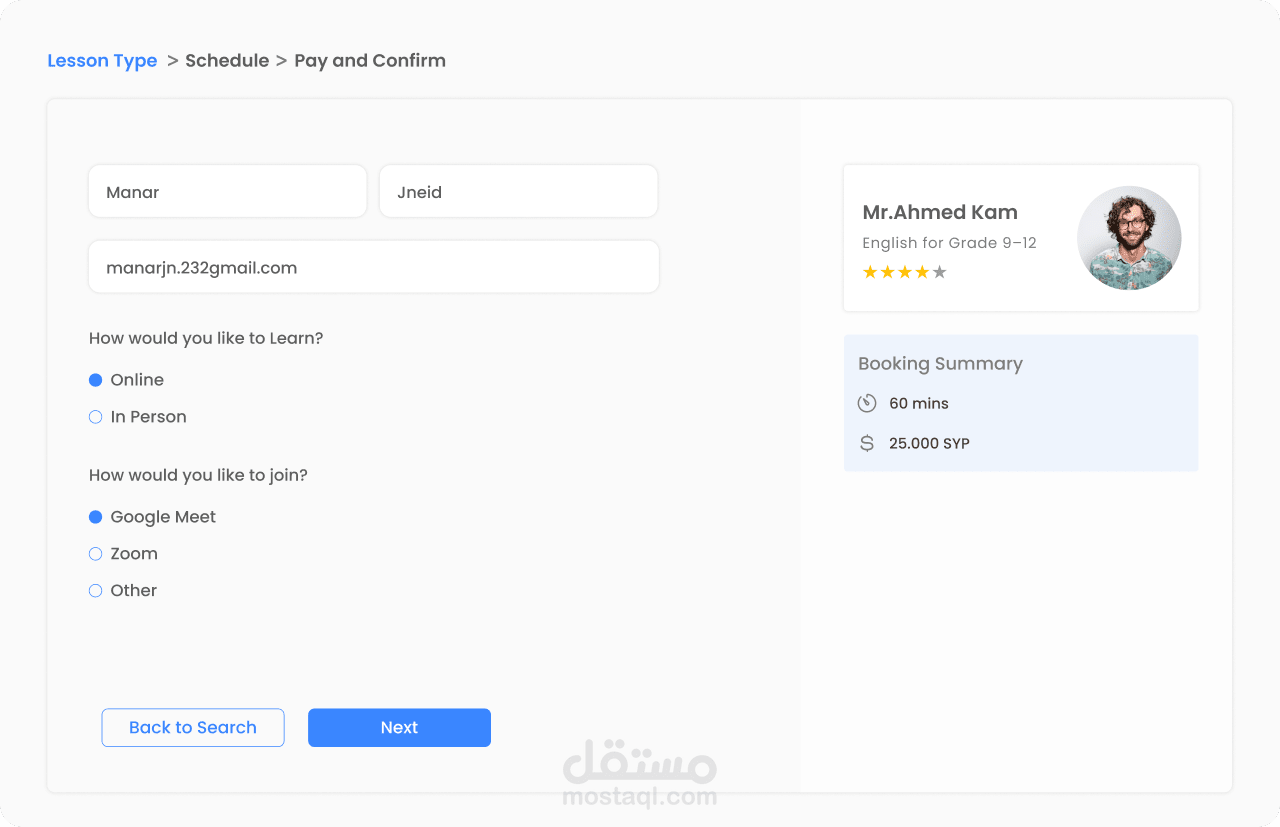Viewport: 1280px width, 827px height.
Task: Click the clock icon beside 60 mins
Action: tap(867, 403)
